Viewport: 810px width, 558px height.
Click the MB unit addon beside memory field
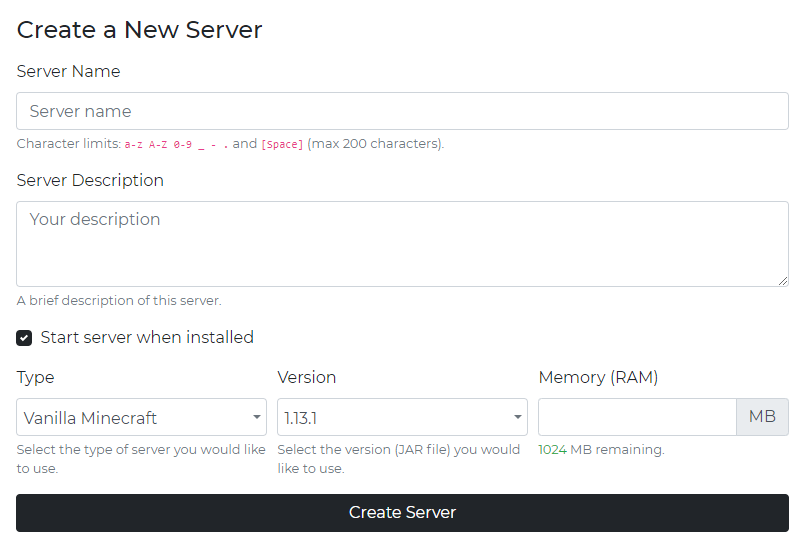click(x=762, y=417)
